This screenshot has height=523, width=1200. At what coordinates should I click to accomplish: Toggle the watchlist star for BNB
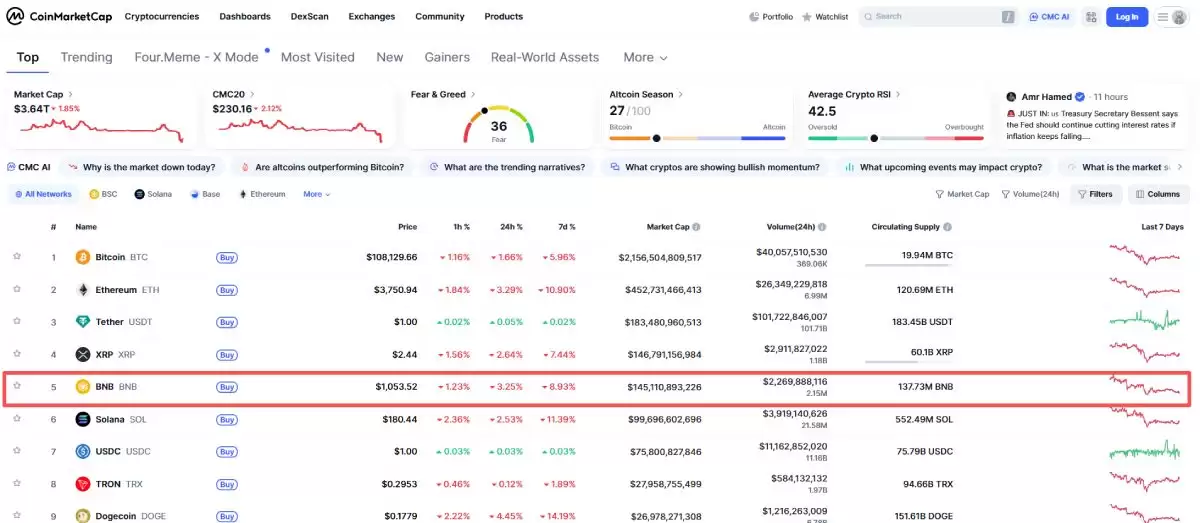click(17, 386)
